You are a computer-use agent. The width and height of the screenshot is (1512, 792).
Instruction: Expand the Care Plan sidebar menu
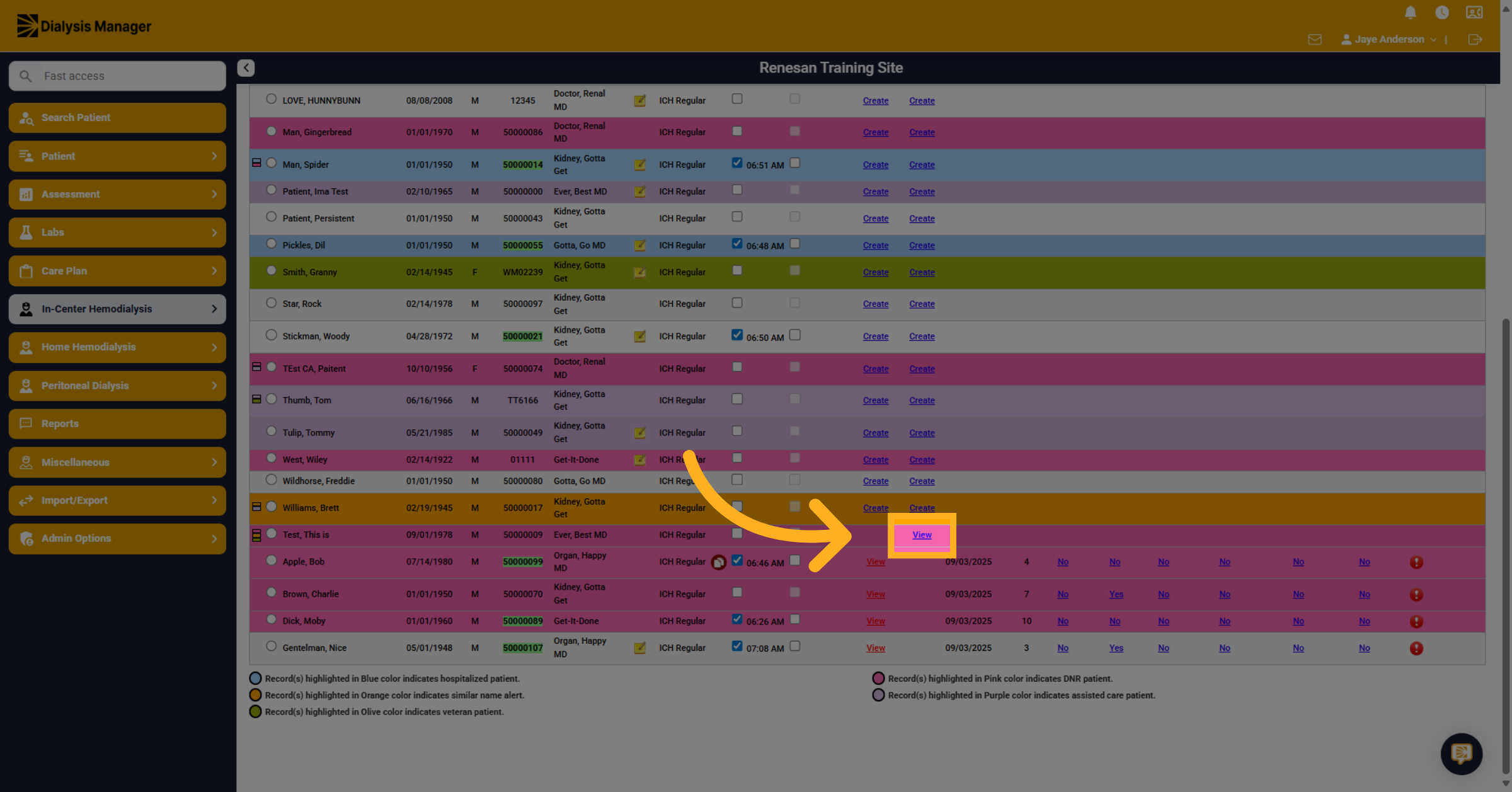point(117,271)
